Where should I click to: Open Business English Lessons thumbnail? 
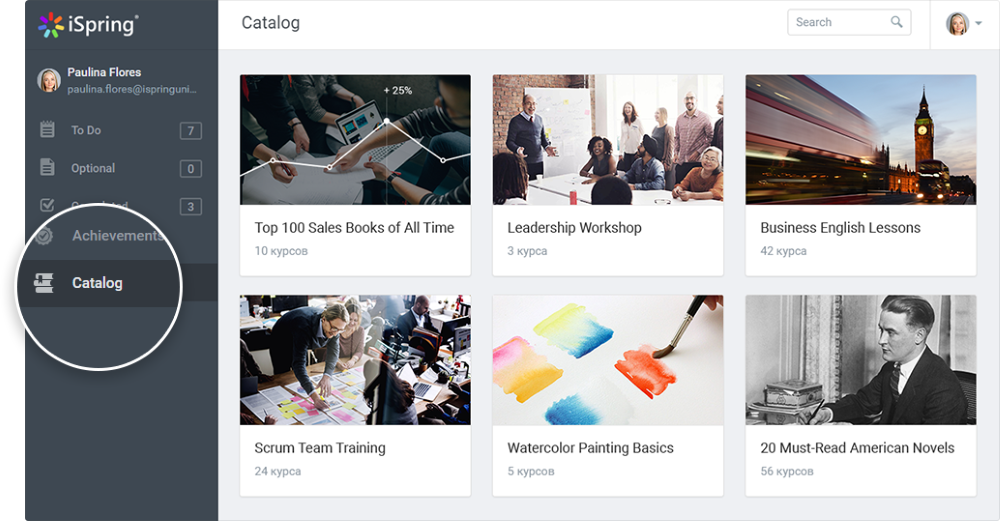click(x=860, y=140)
